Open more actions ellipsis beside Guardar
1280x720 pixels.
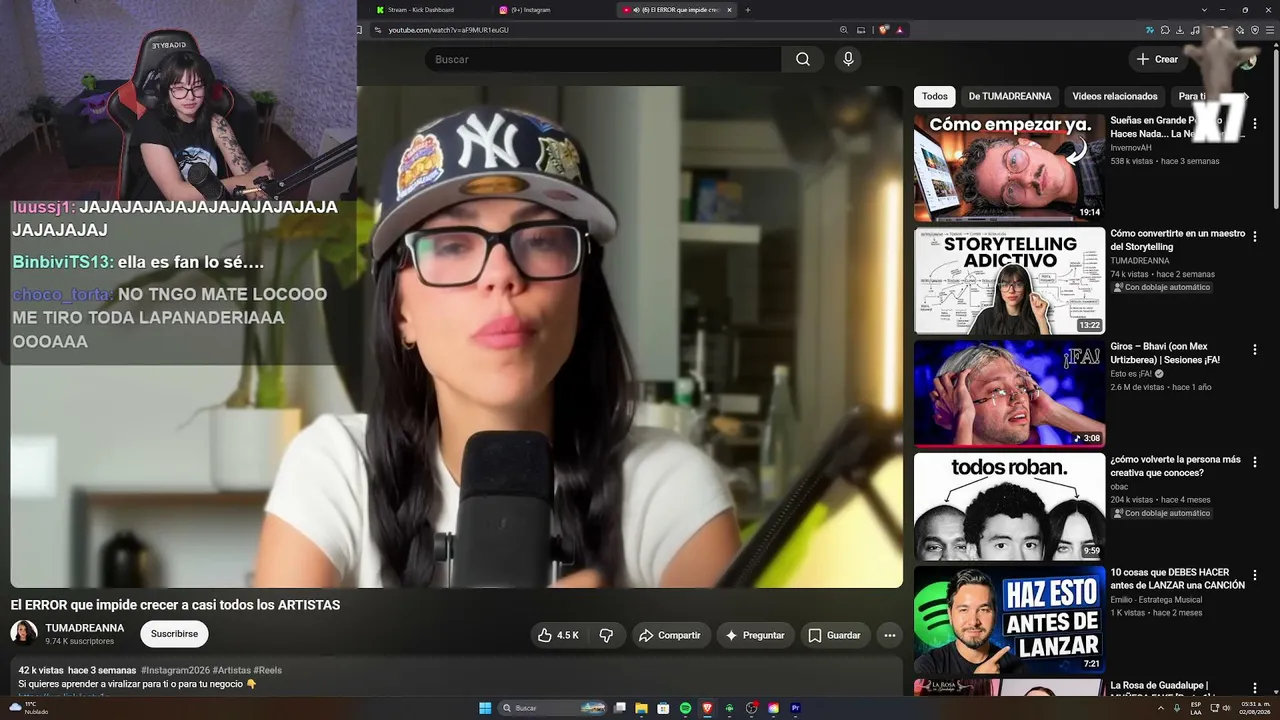889,635
